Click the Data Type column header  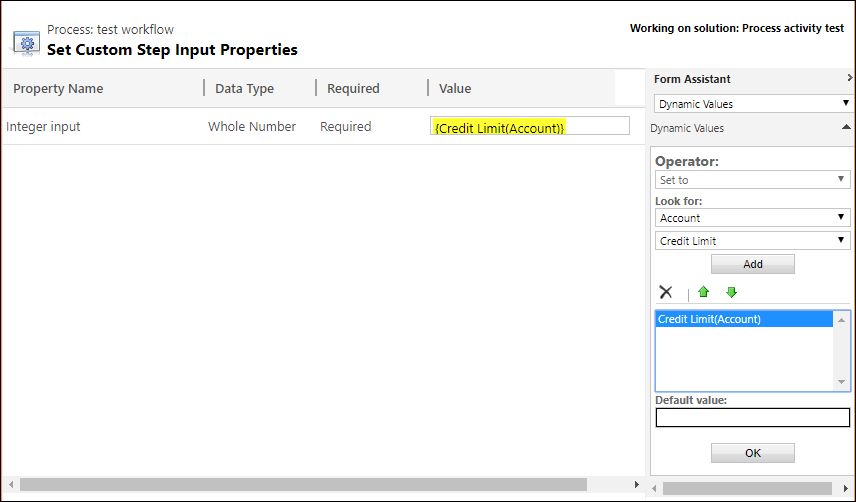pyautogui.click(x=244, y=89)
